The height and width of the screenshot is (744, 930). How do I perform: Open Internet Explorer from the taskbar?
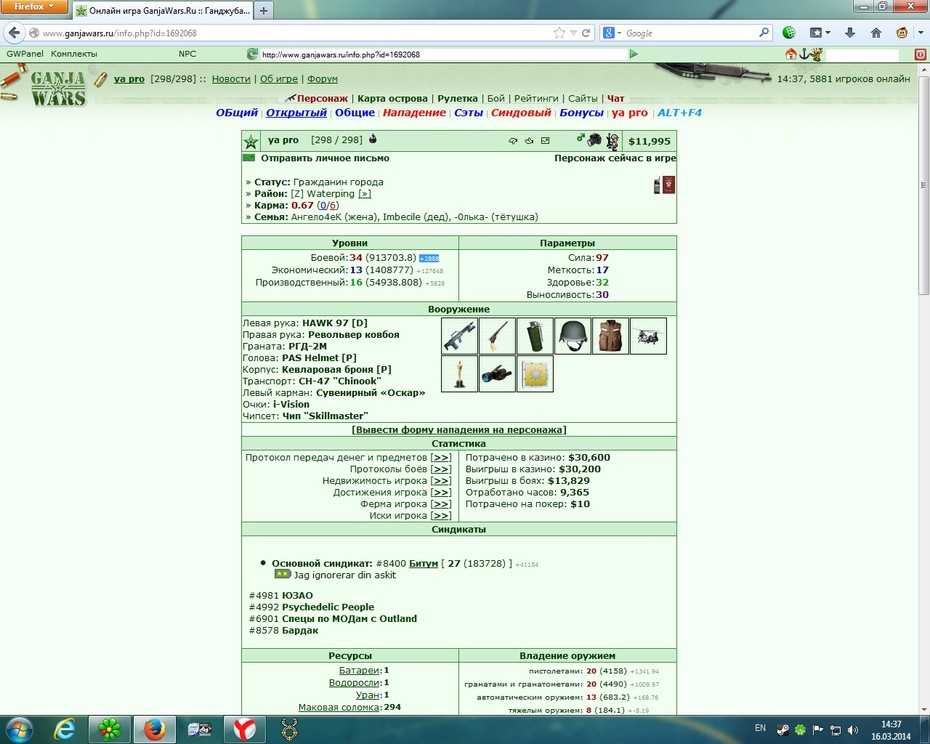click(64, 729)
